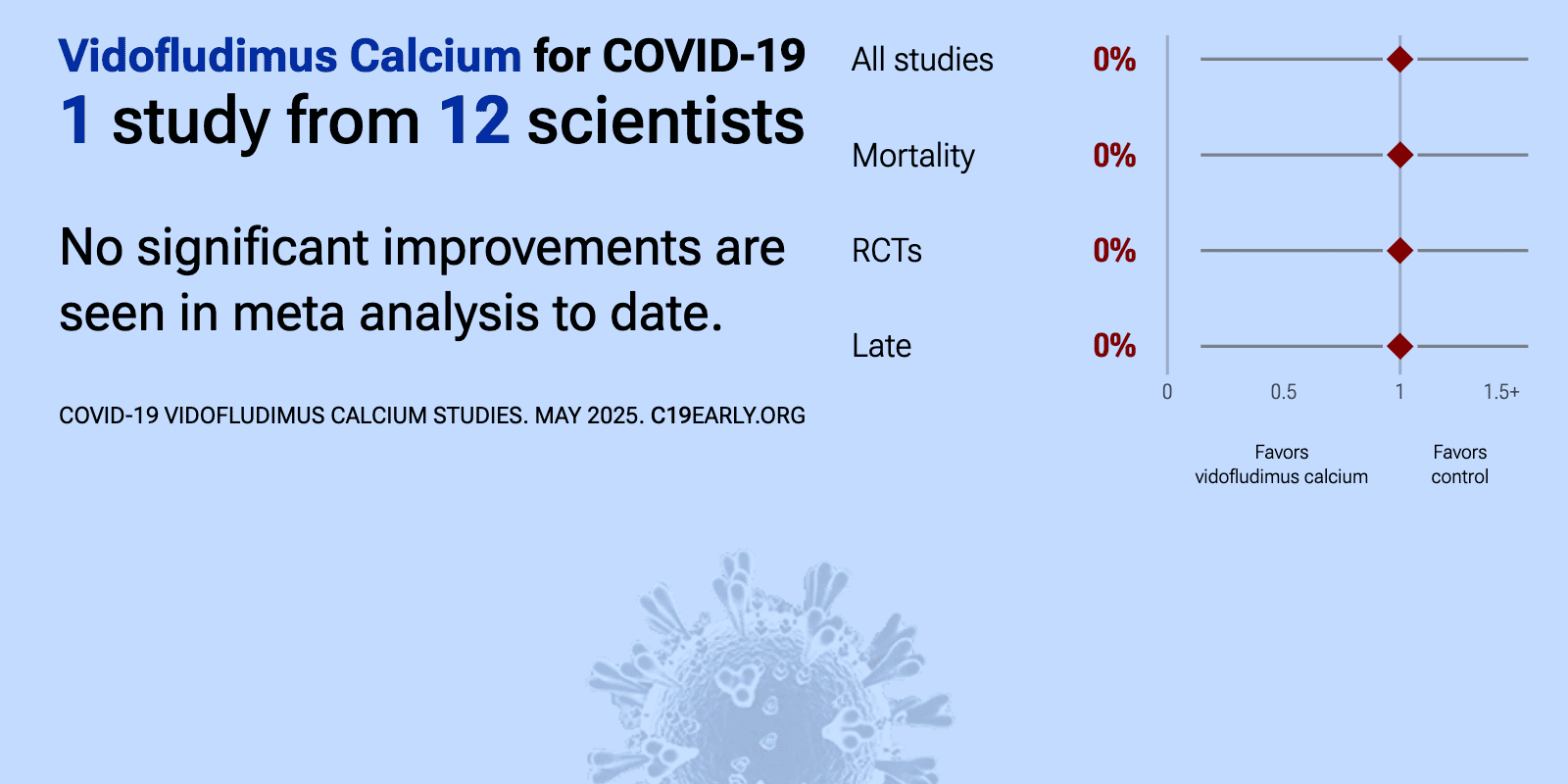
Task: Click the Late diamond marker
Action: [1399, 346]
